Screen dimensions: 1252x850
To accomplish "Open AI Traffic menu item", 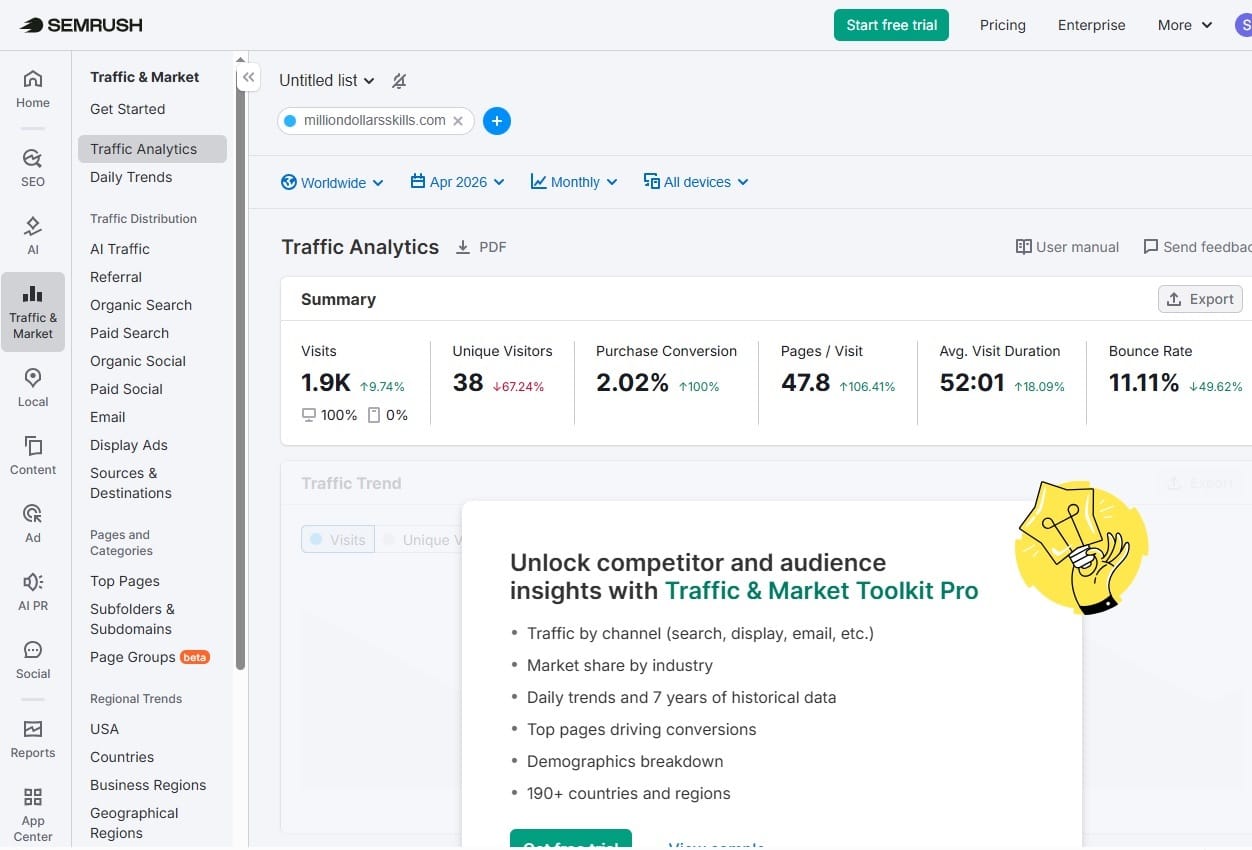I will coord(120,249).
